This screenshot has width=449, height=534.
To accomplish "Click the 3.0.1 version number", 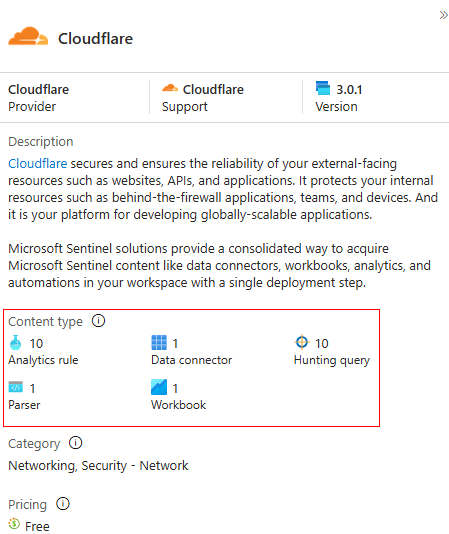I will pos(349,90).
